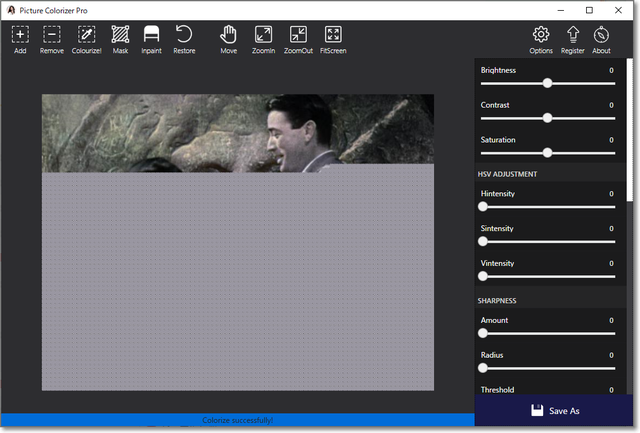This screenshot has height=433, width=640.
Task: Show the About information
Action: pyautogui.click(x=601, y=35)
